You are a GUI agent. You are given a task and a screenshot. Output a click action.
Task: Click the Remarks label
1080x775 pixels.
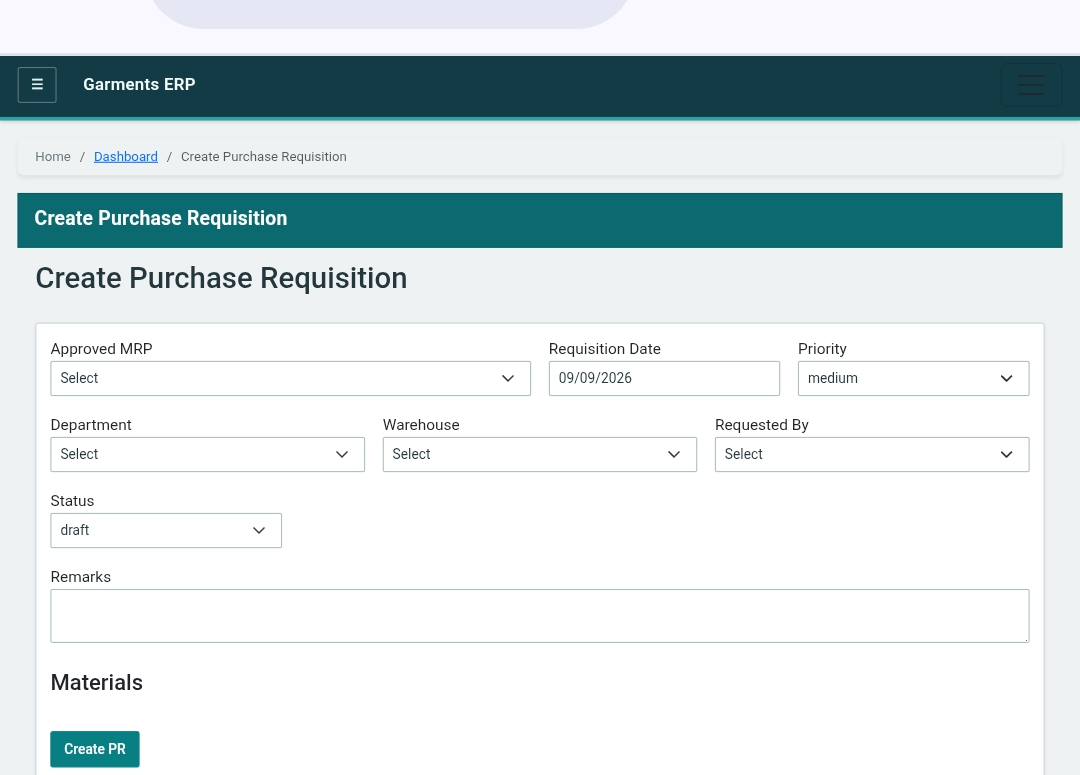pos(81,577)
